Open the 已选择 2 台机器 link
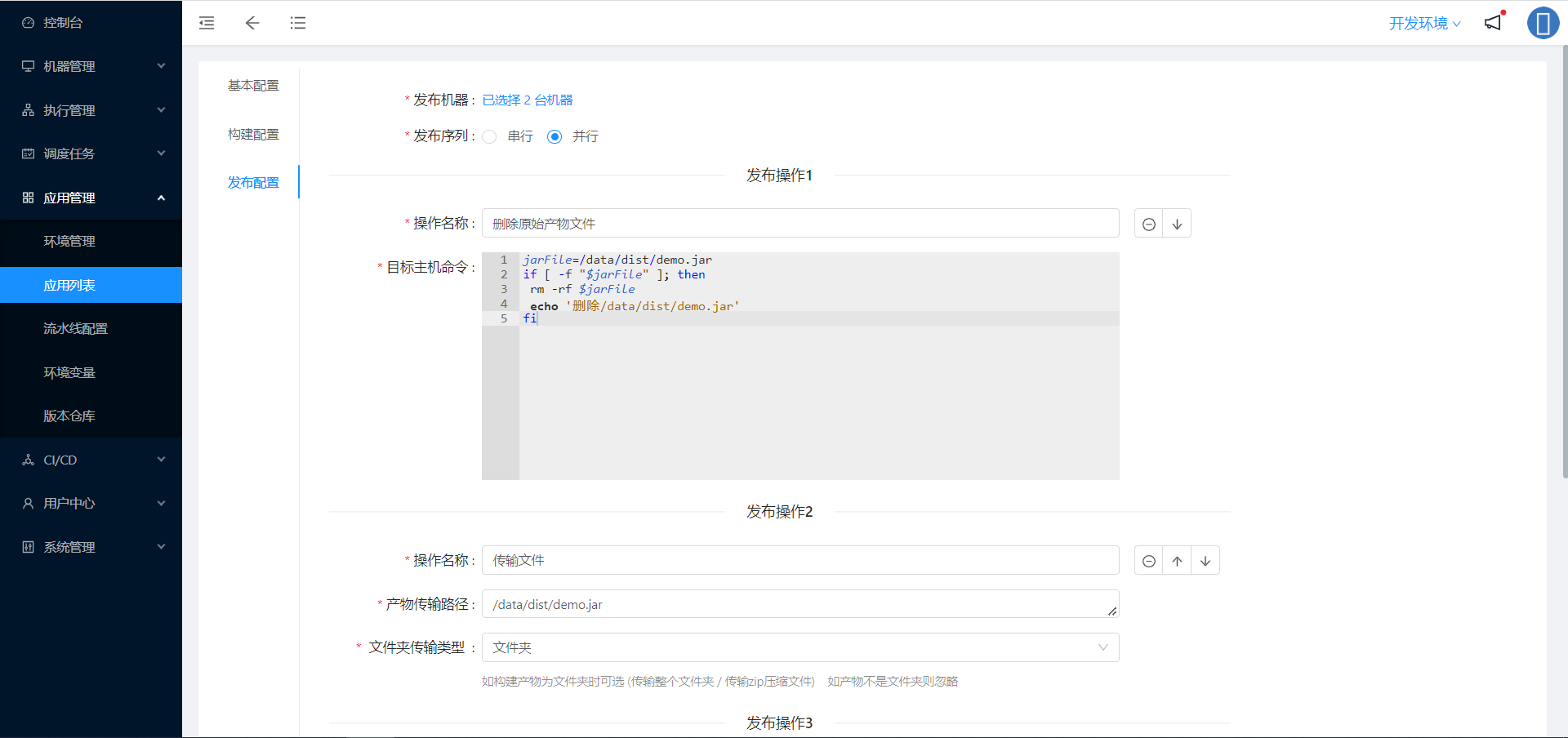The height and width of the screenshot is (738, 1568). tap(527, 100)
